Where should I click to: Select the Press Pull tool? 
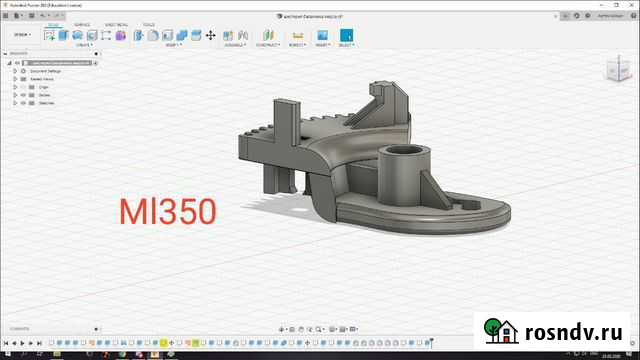coord(138,36)
